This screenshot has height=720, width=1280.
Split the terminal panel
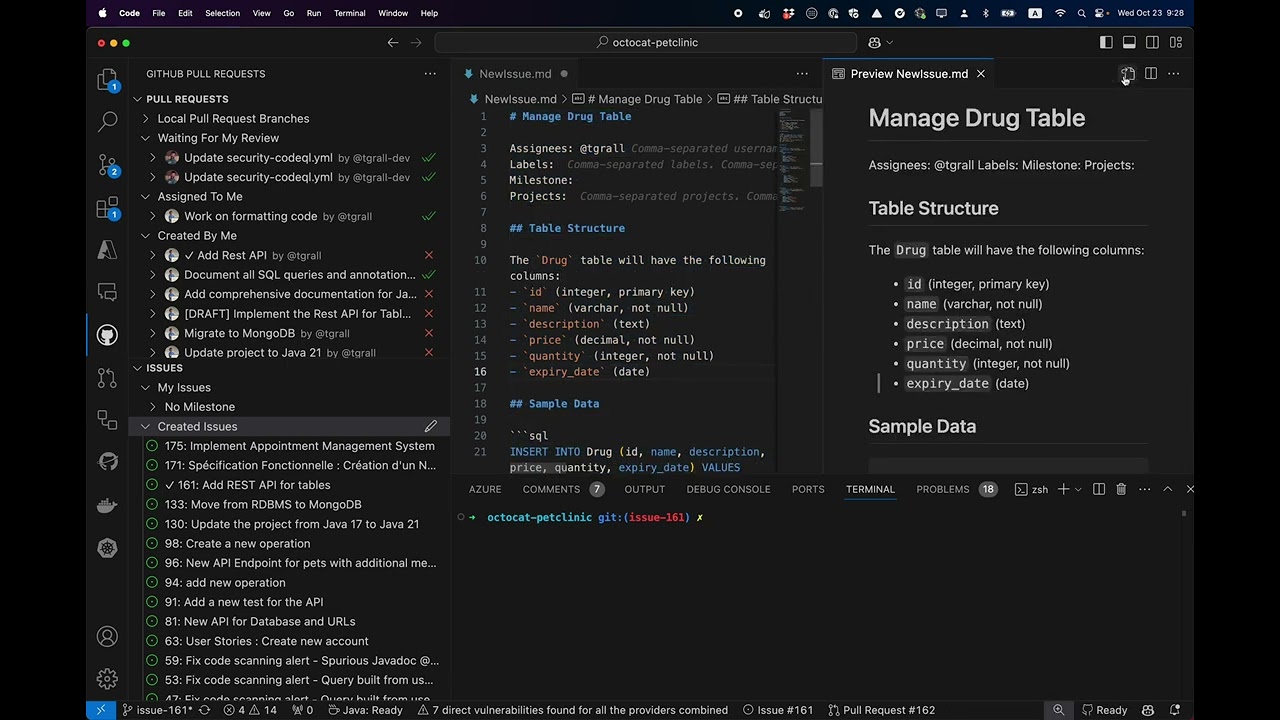[1099, 489]
